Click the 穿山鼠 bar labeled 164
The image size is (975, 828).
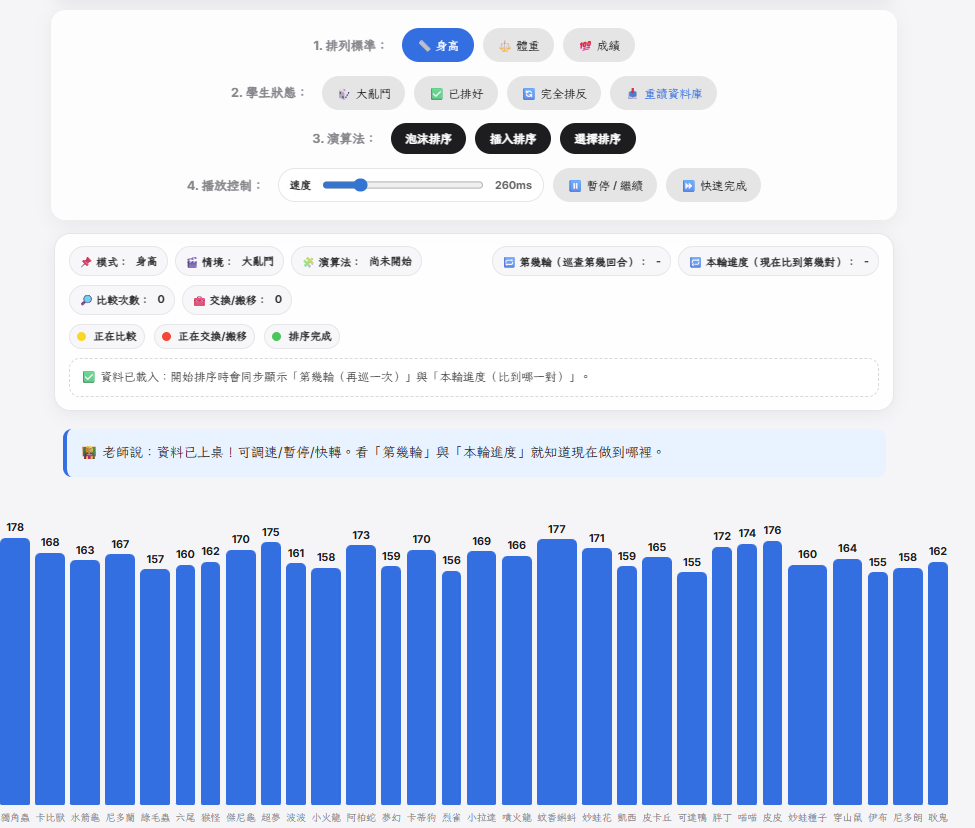848,682
